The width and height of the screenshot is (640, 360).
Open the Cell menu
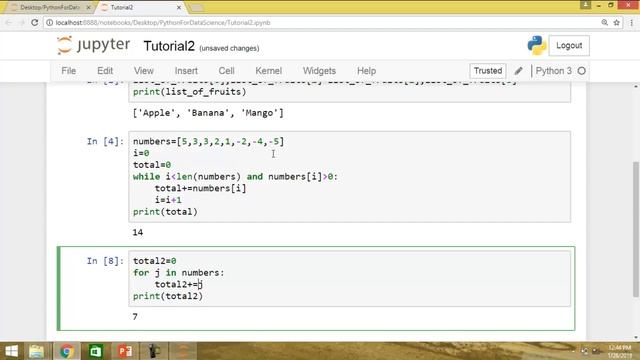226,71
